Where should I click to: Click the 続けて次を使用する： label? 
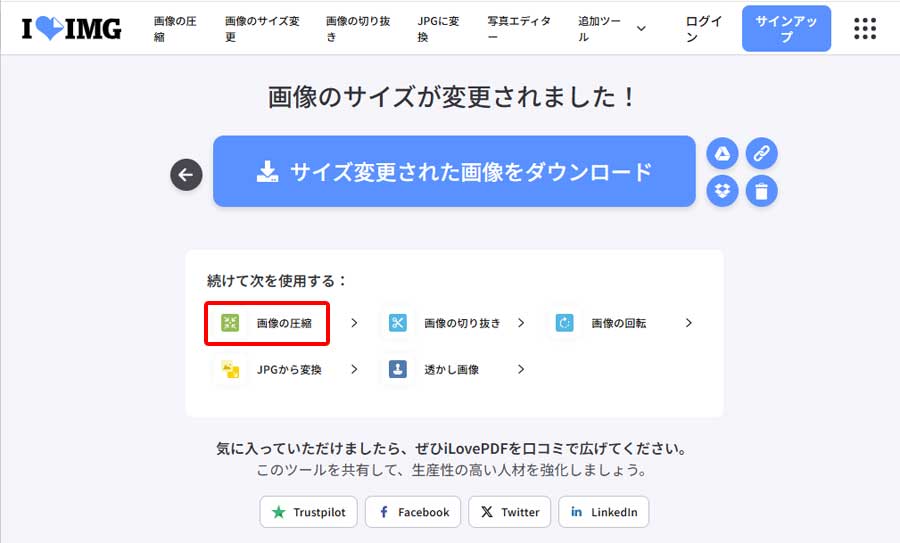click(x=277, y=281)
